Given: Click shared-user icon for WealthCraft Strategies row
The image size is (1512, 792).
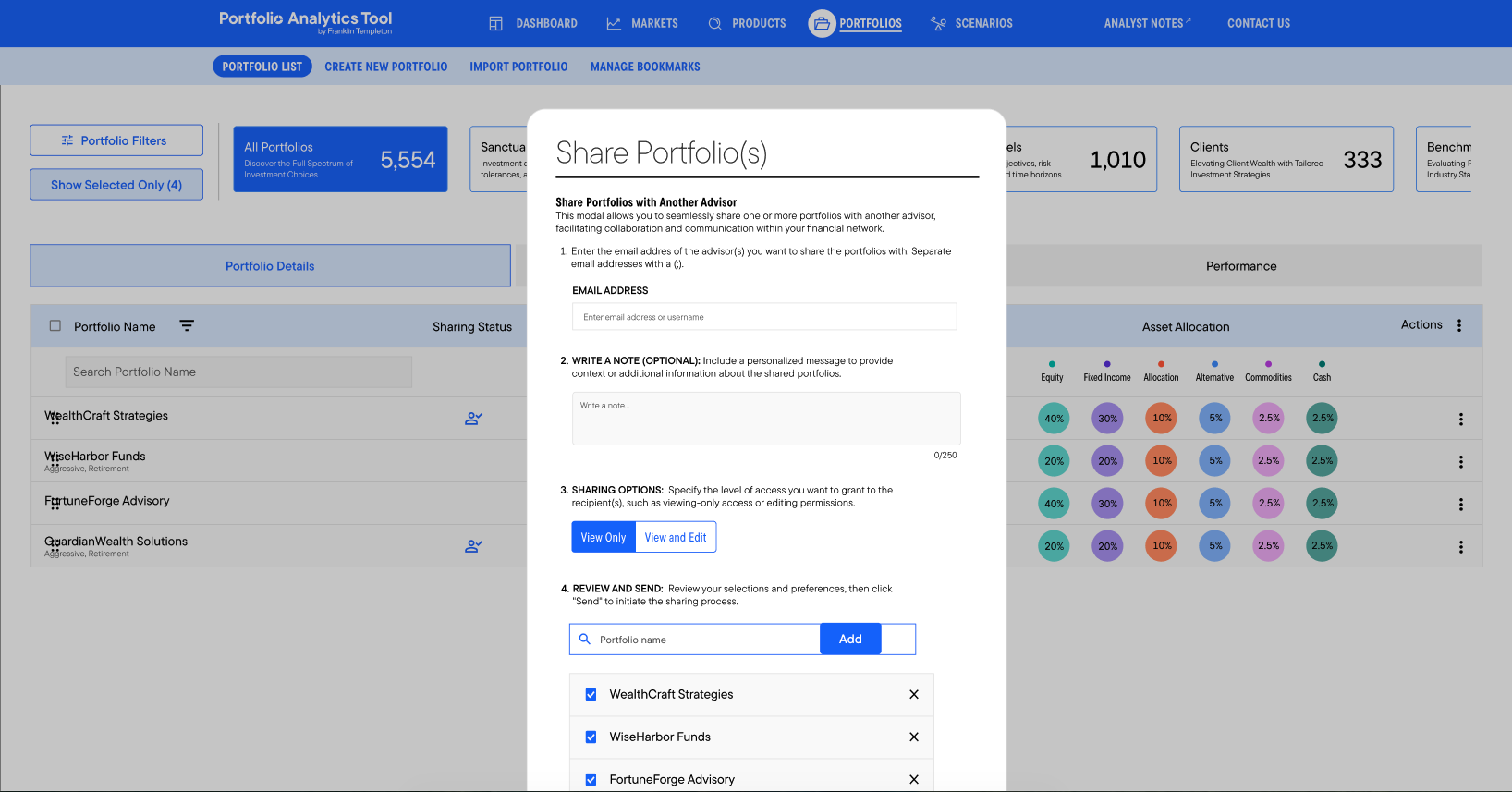Looking at the screenshot, I should coord(473,418).
